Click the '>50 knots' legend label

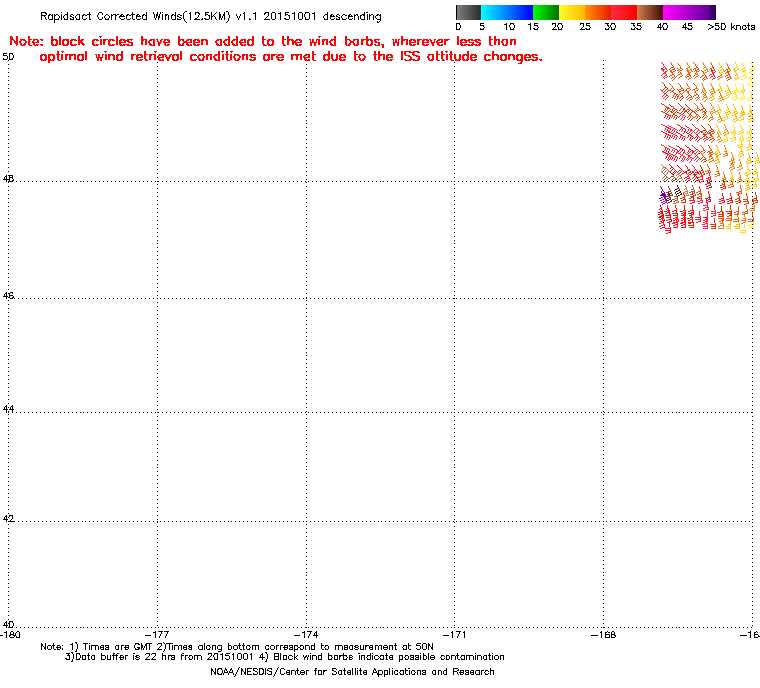[731, 27]
